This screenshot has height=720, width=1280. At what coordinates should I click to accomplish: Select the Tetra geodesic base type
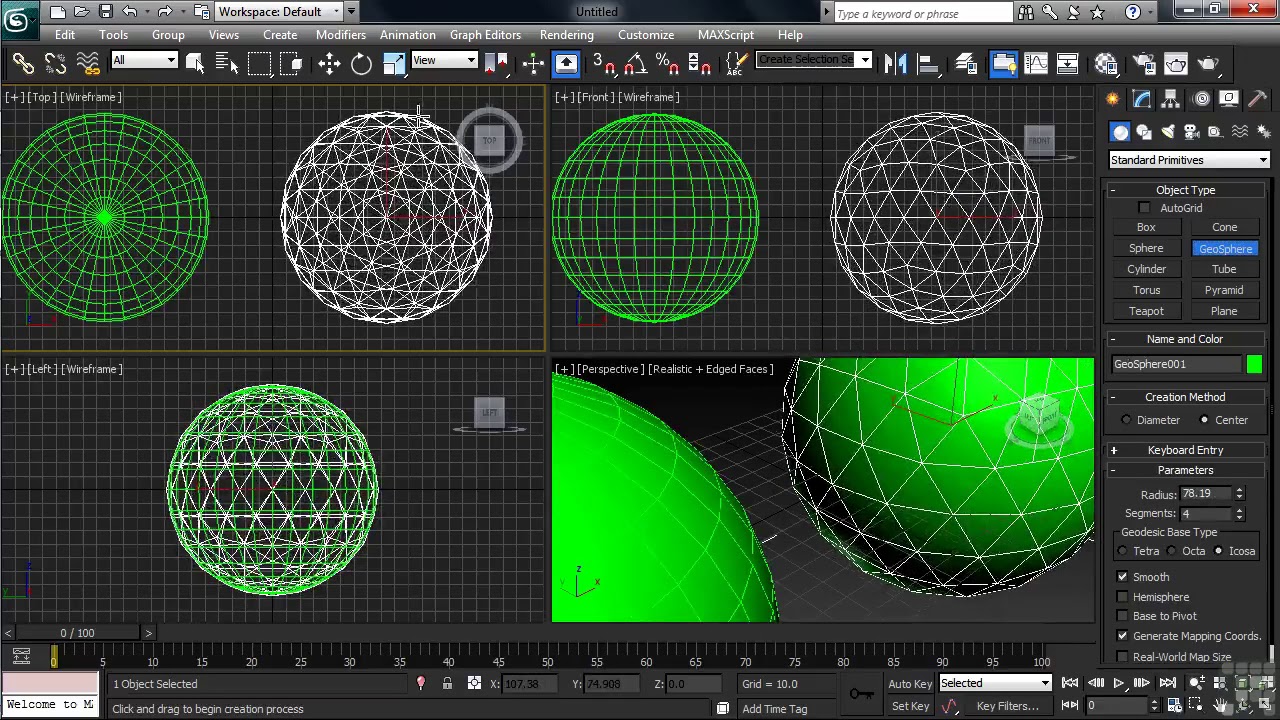click(1122, 551)
